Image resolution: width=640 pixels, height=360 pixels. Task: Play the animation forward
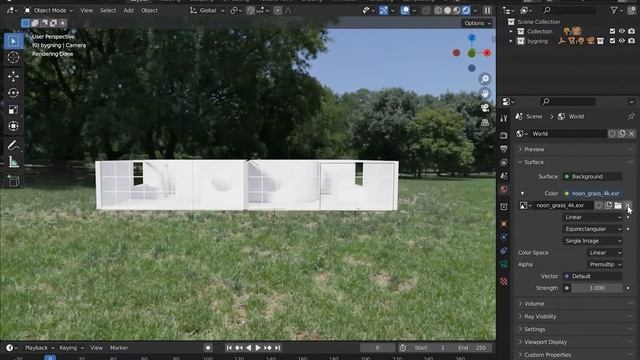258,348
